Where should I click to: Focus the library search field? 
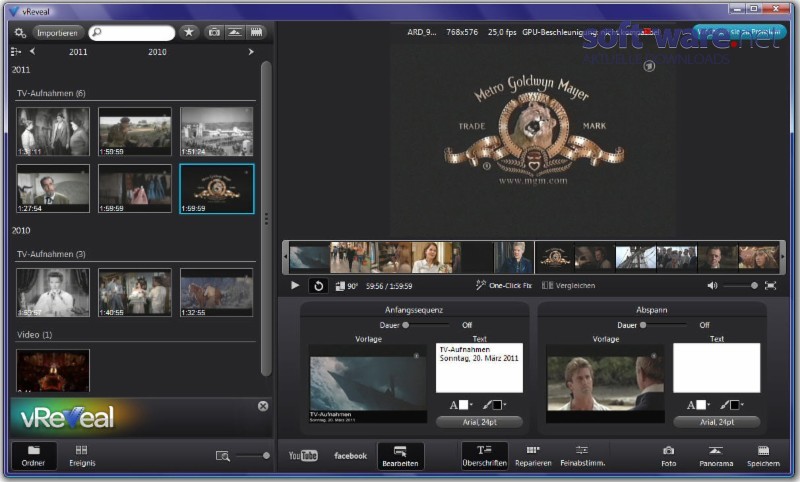pos(132,33)
